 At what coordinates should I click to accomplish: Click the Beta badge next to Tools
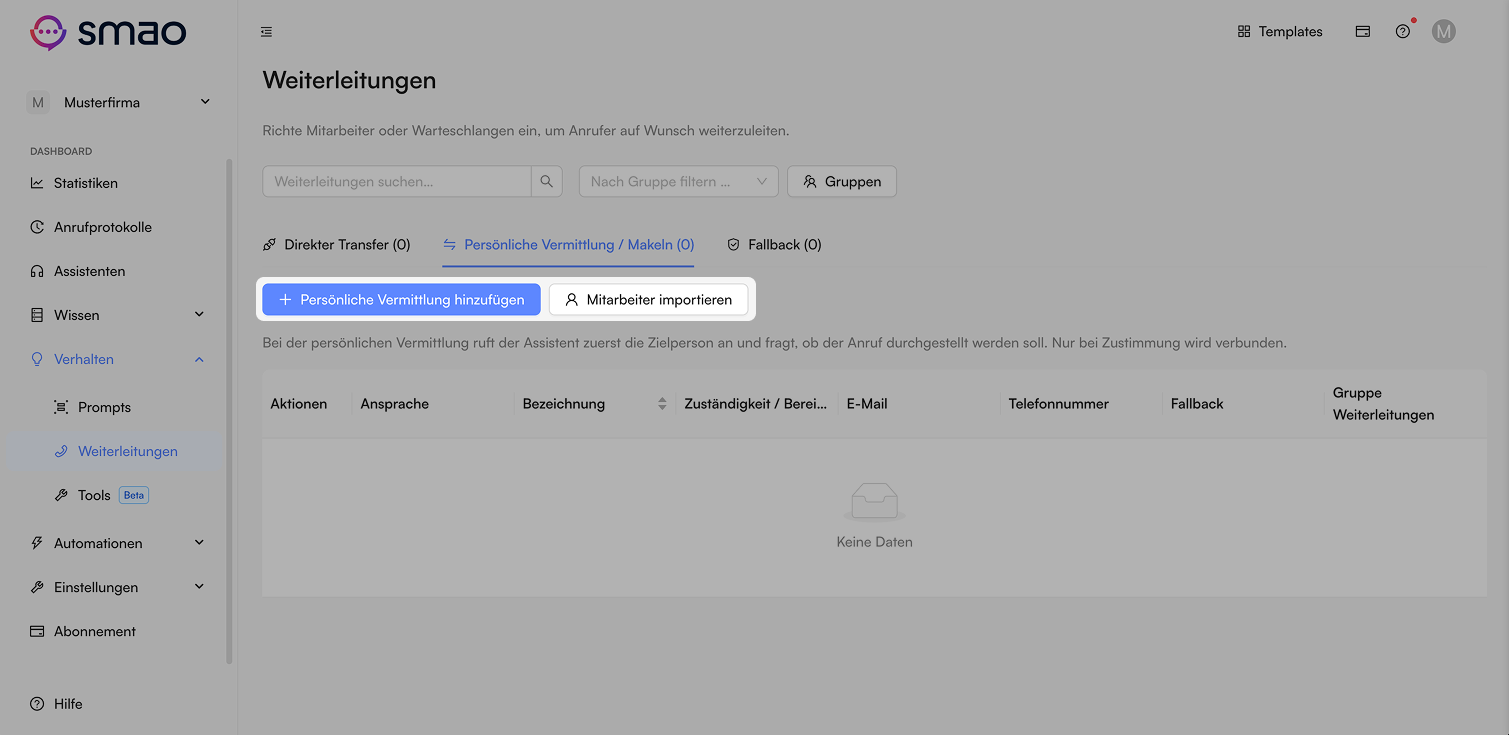[134, 495]
